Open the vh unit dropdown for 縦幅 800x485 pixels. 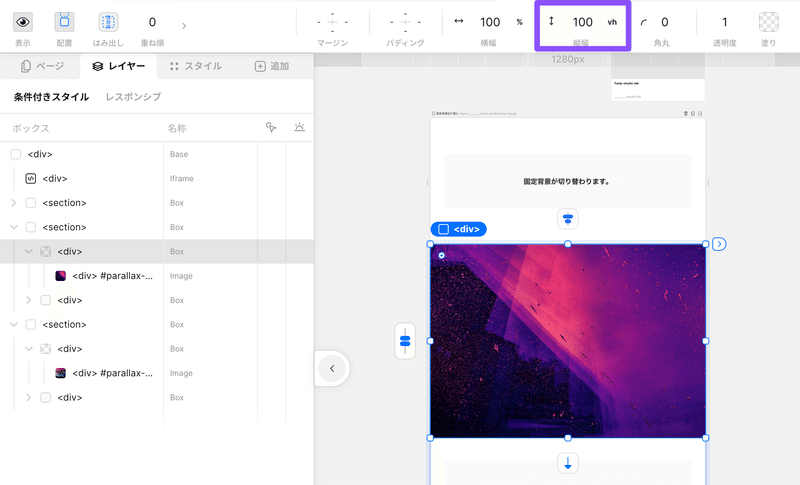pos(612,22)
